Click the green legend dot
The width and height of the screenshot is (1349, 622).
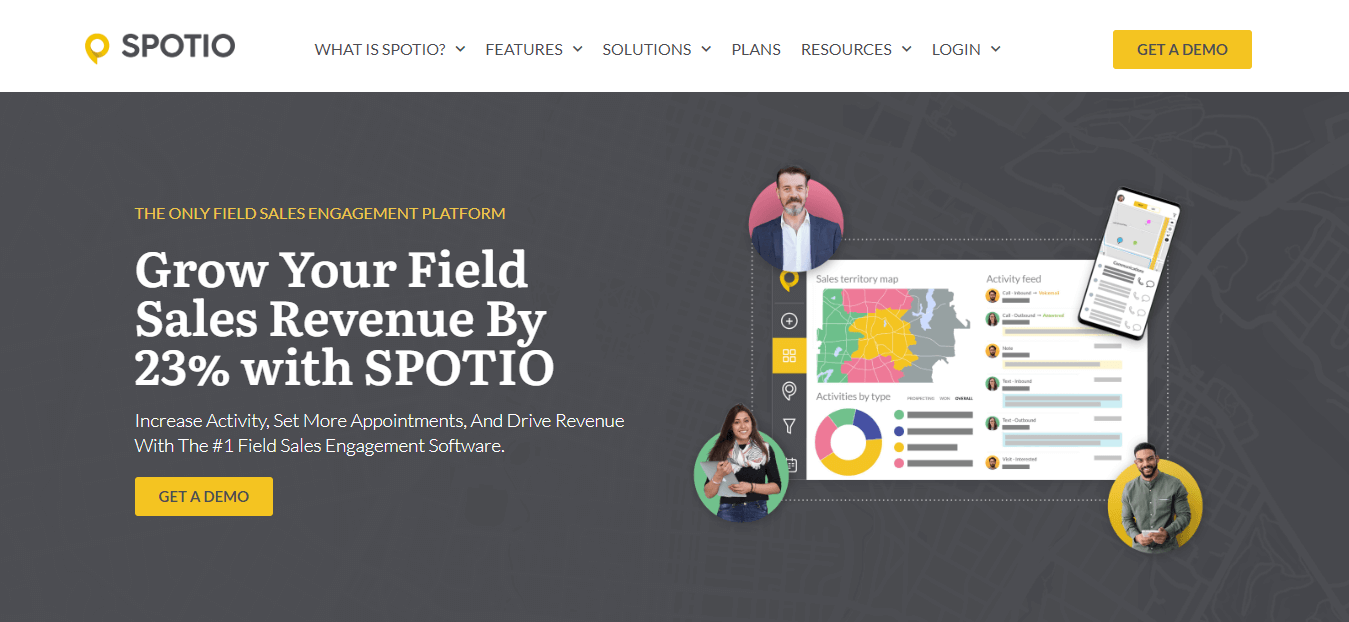point(898,415)
